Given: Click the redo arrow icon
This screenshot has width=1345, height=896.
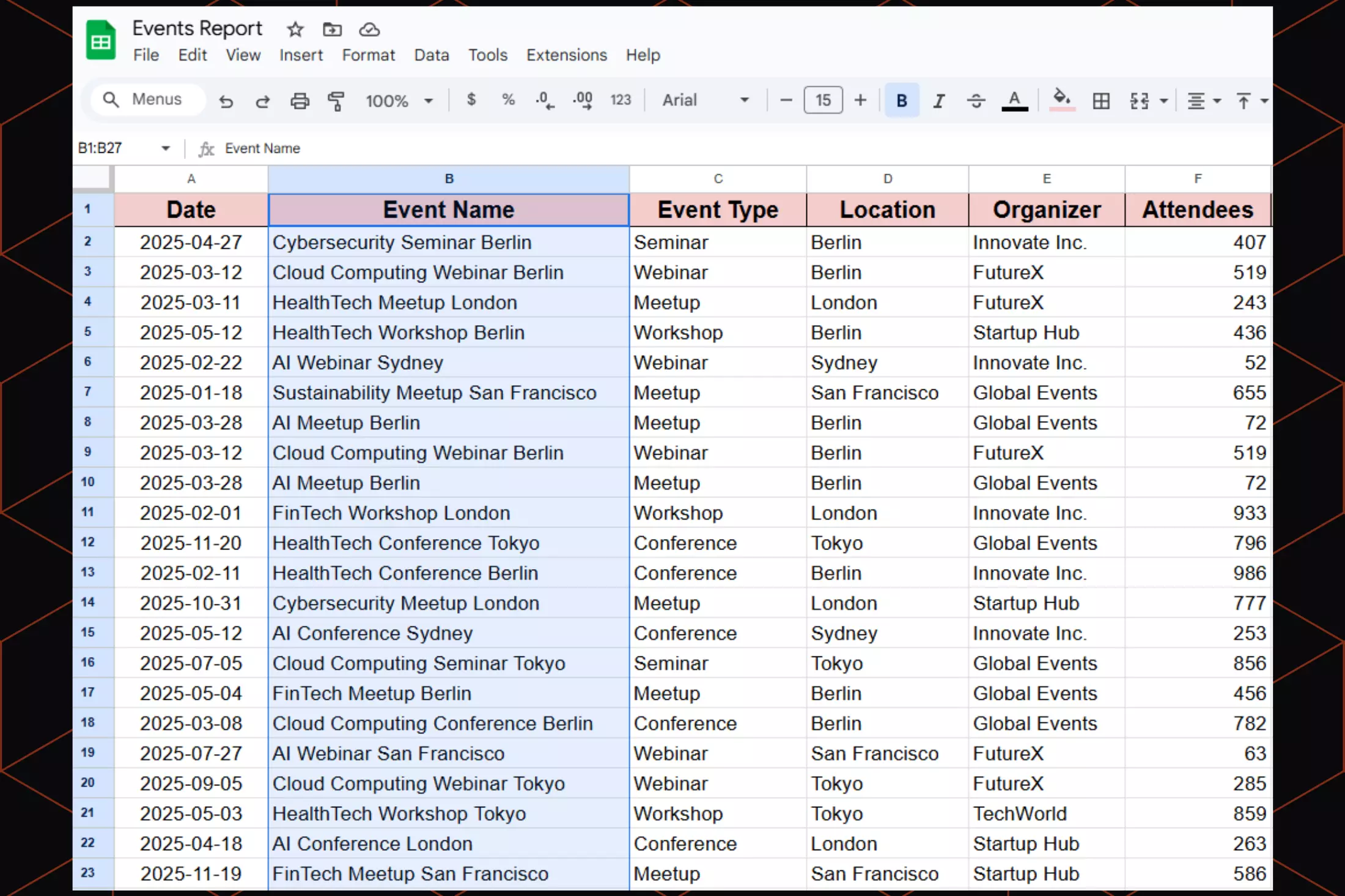Looking at the screenshot, I should [263, 101].
